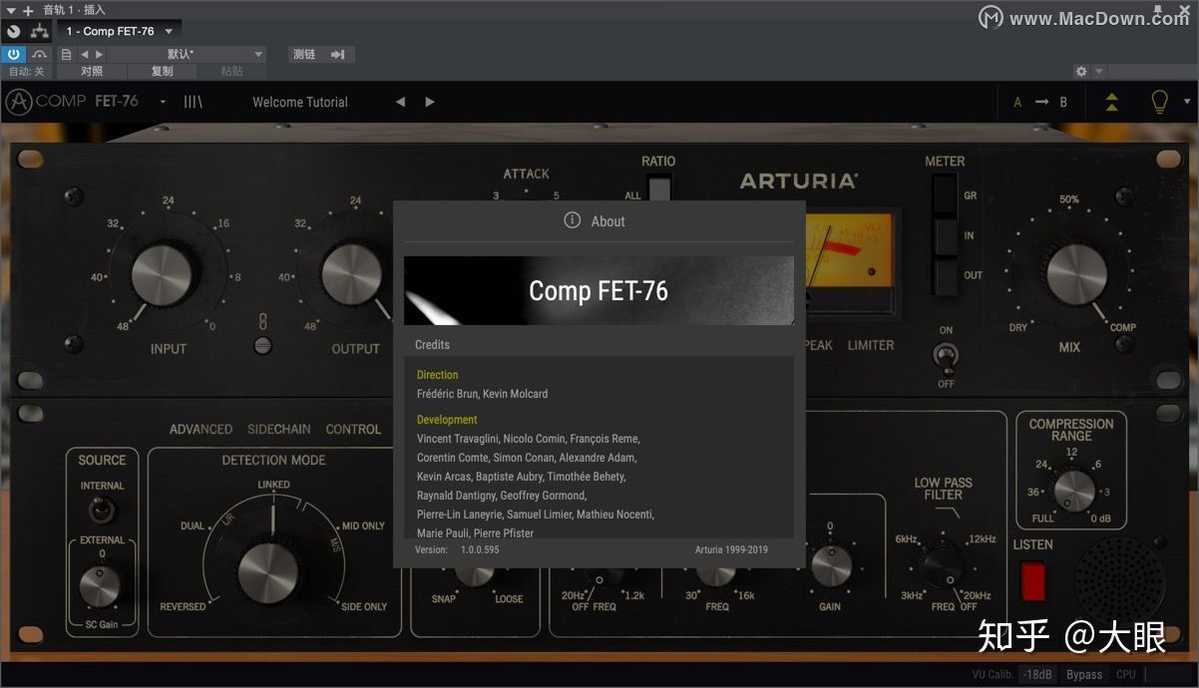
Task: Collapse the insert panel triangle at top-left
Action: (x=10, y=11)
